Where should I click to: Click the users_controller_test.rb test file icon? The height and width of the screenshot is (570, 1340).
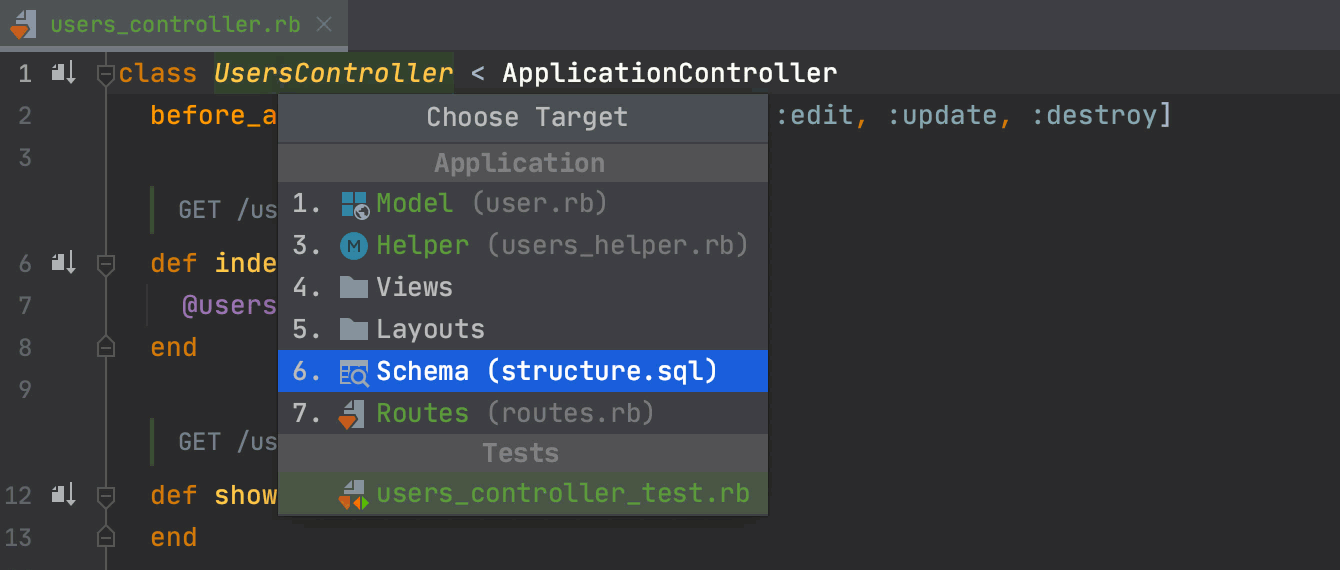pos(353,494)
